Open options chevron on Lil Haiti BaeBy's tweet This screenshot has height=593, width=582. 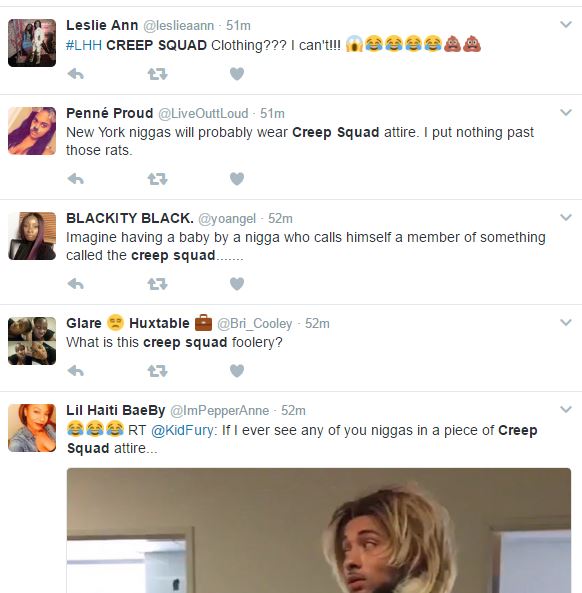pos(566,410)
